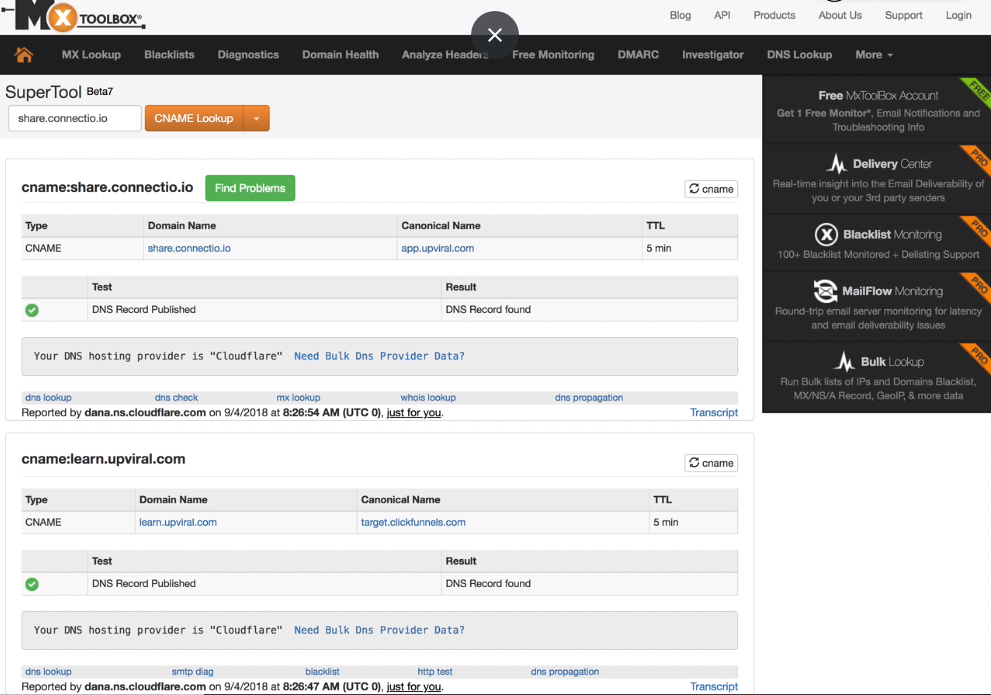991x695 pixels.
Task: Click the Blacklist Monitoring X icon
Action: (x=826, y=234)
